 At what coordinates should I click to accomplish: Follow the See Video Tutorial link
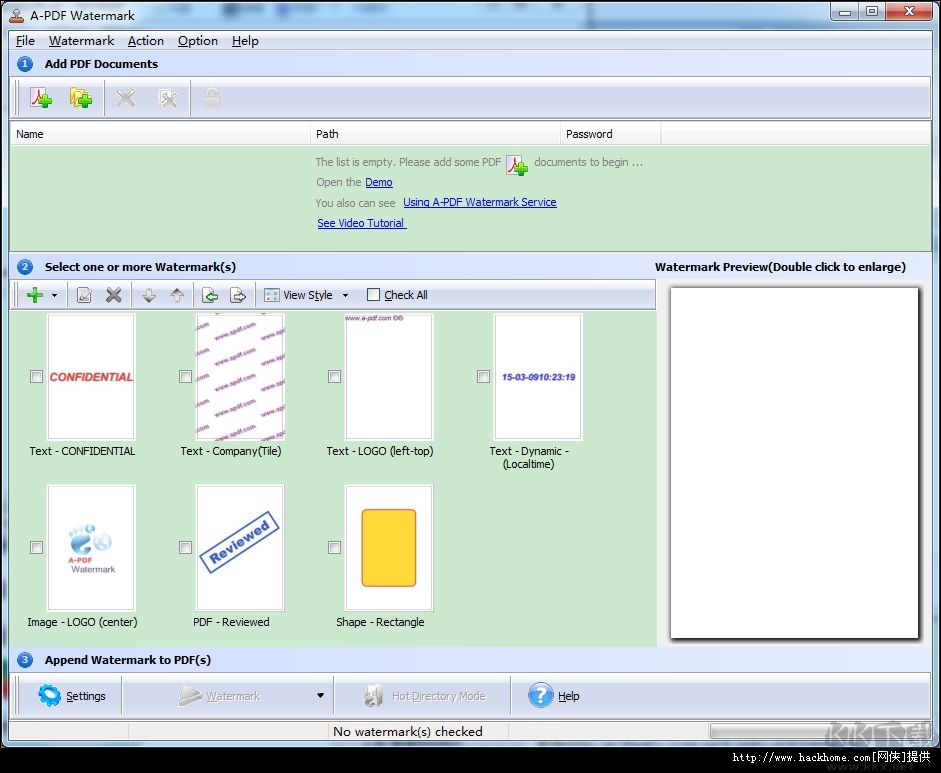361,223
